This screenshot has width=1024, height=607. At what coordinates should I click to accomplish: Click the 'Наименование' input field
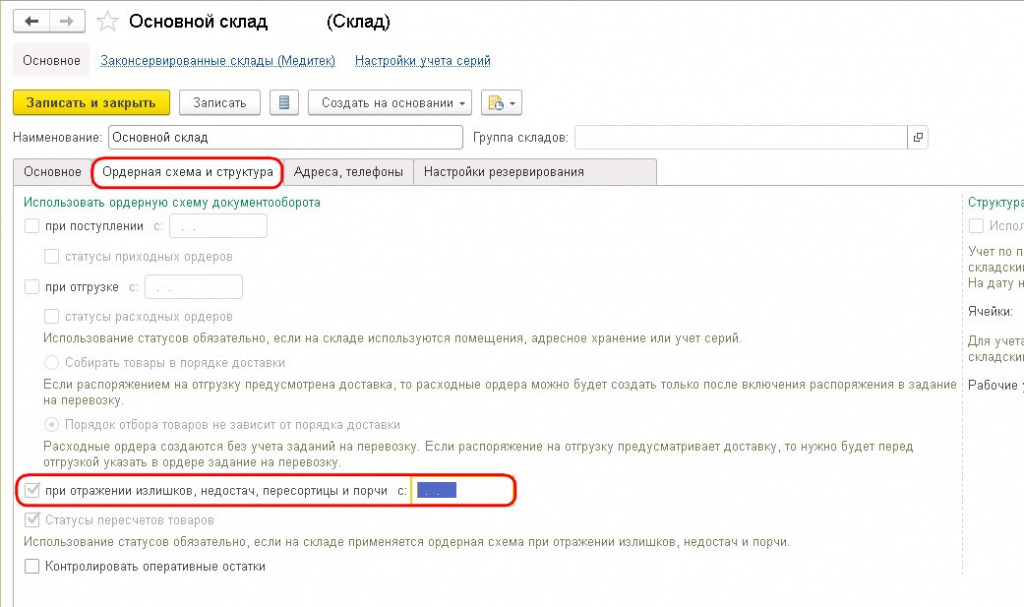tap(285, 137)
